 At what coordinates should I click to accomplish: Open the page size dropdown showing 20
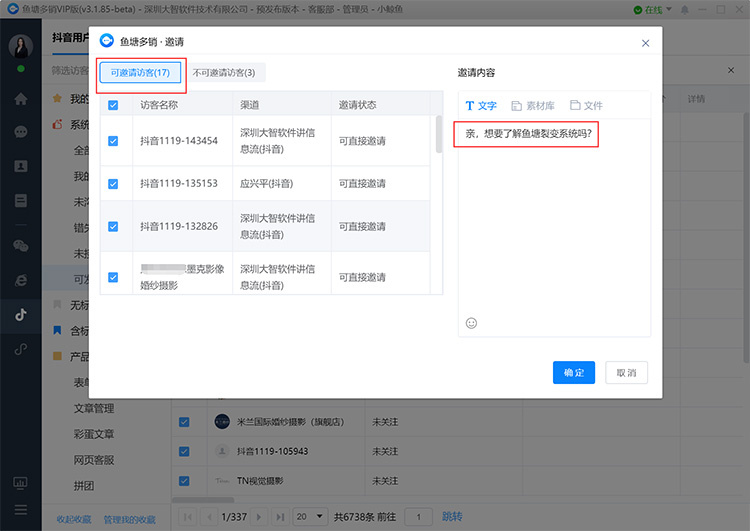[309, 517]
